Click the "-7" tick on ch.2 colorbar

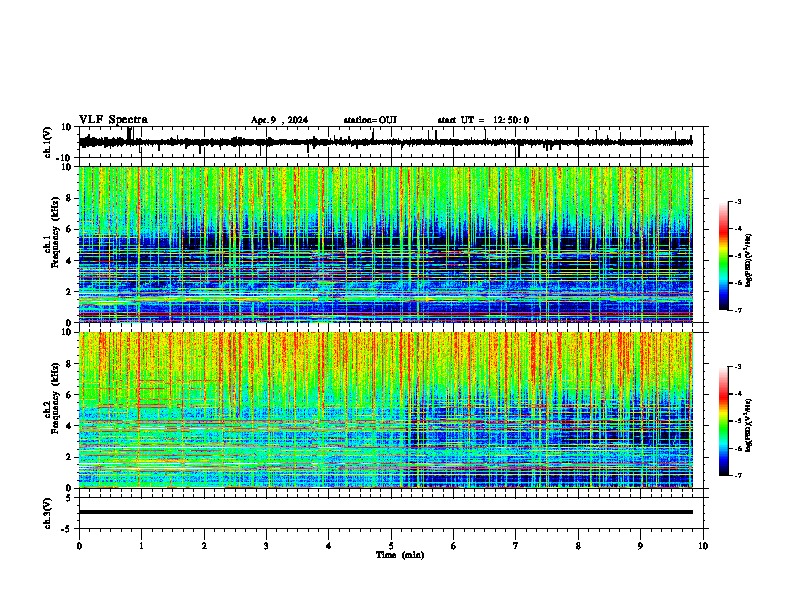(737, 475)
